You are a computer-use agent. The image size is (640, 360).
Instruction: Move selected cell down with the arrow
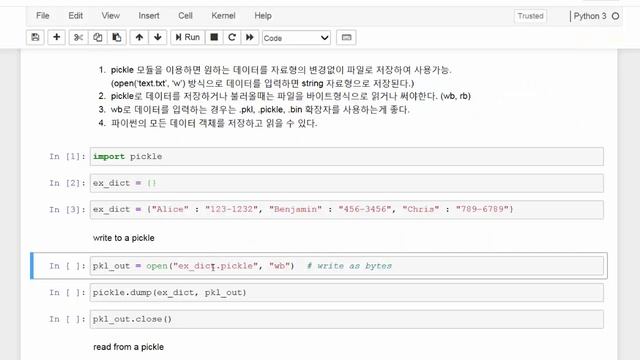pyautogui.click(x=158, y=38)
